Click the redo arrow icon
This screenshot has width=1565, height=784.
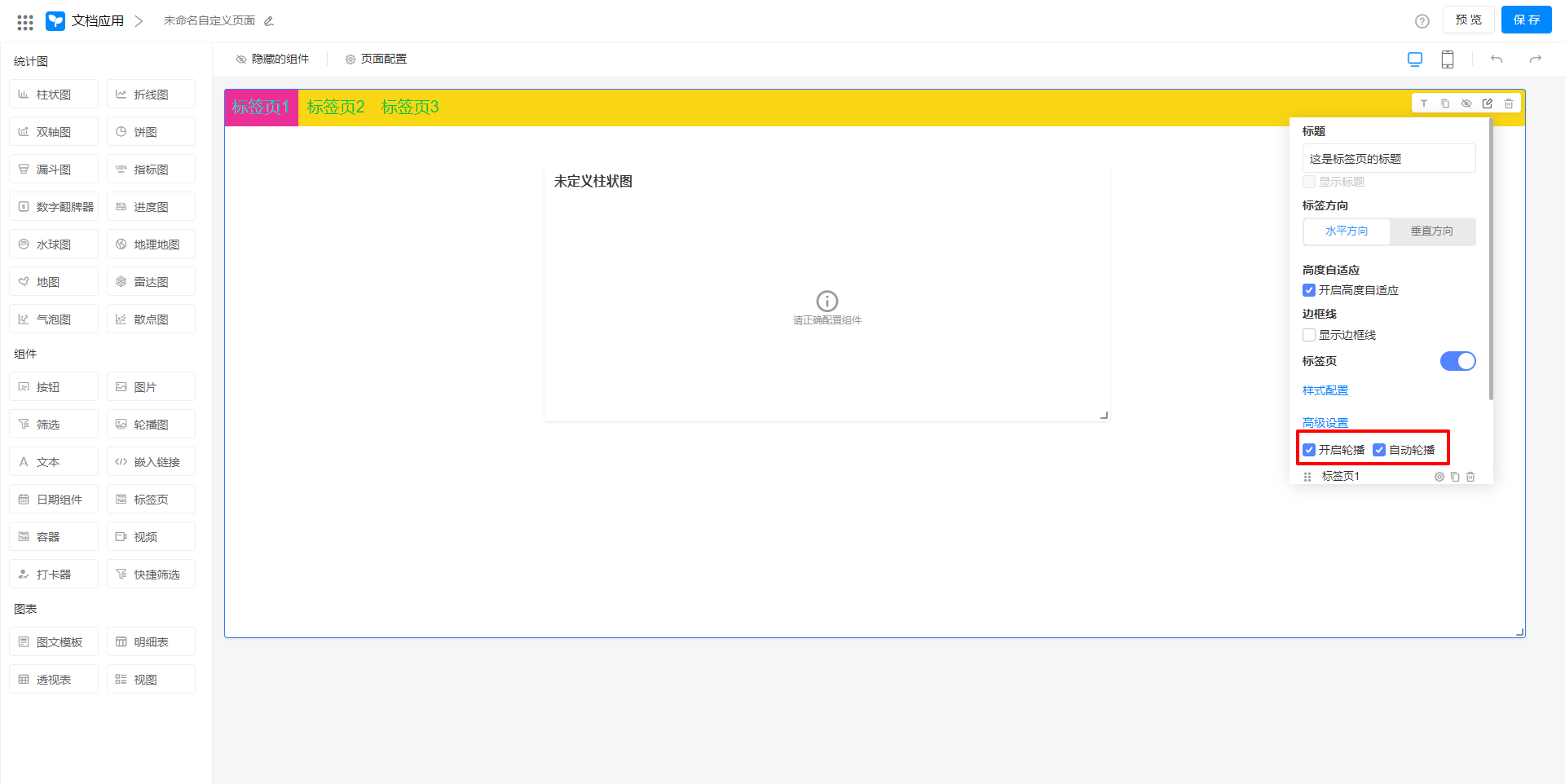pyautogui.click(x=1536, y=59)
